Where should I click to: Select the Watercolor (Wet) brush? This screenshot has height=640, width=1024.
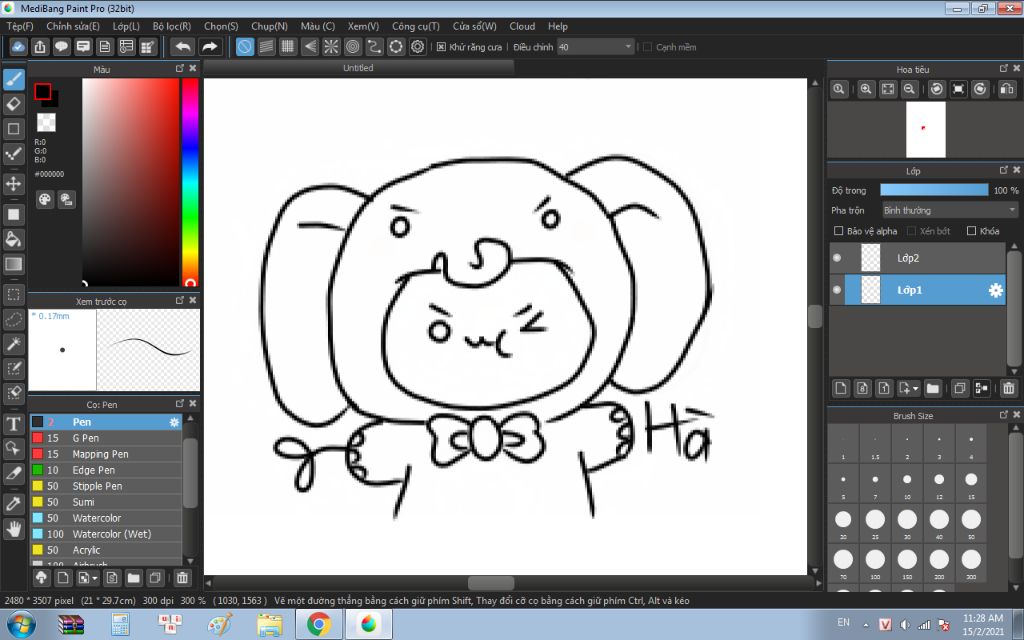tap(106, 534)
